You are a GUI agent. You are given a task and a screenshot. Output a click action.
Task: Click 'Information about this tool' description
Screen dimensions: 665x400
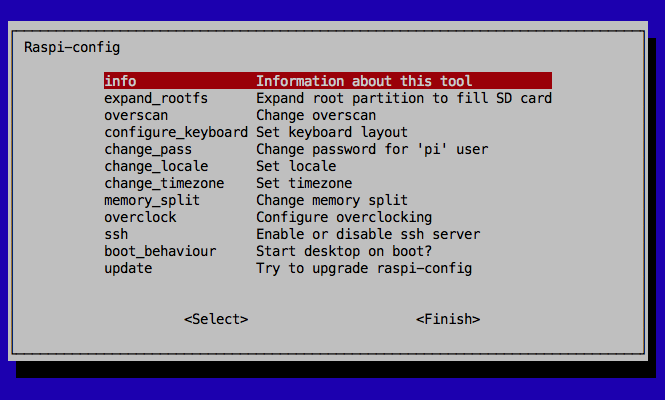(x=364, y=81)
